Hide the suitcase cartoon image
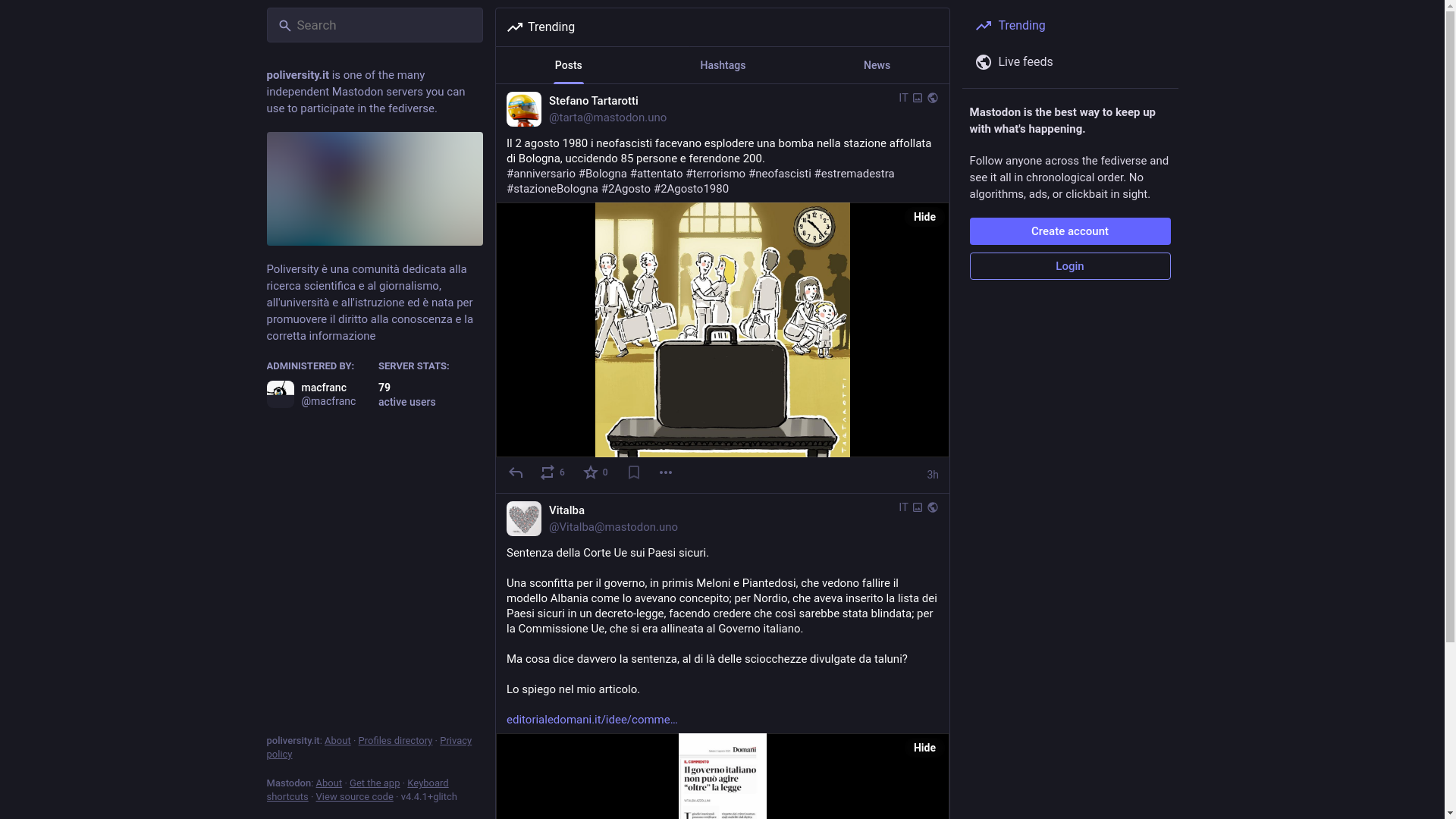Image resolution: width=1456 pixels, height=819 pixels. coord(924,217)
